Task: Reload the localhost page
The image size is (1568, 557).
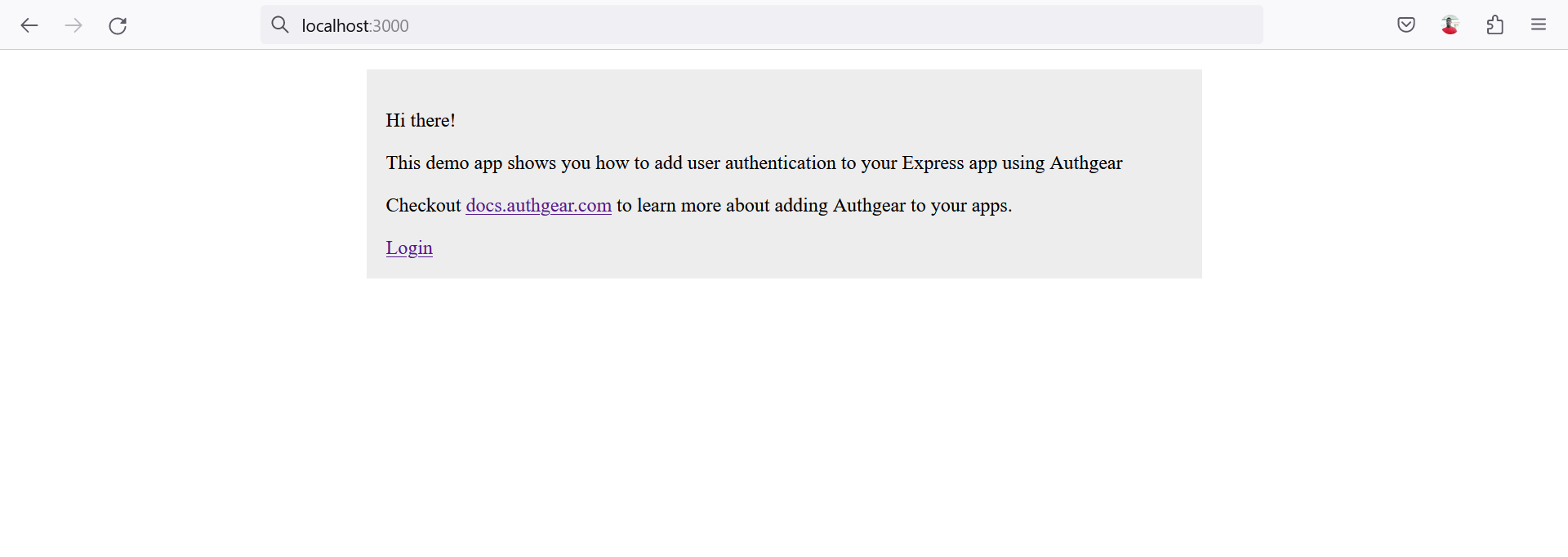Action: click(x=118, y=25)
